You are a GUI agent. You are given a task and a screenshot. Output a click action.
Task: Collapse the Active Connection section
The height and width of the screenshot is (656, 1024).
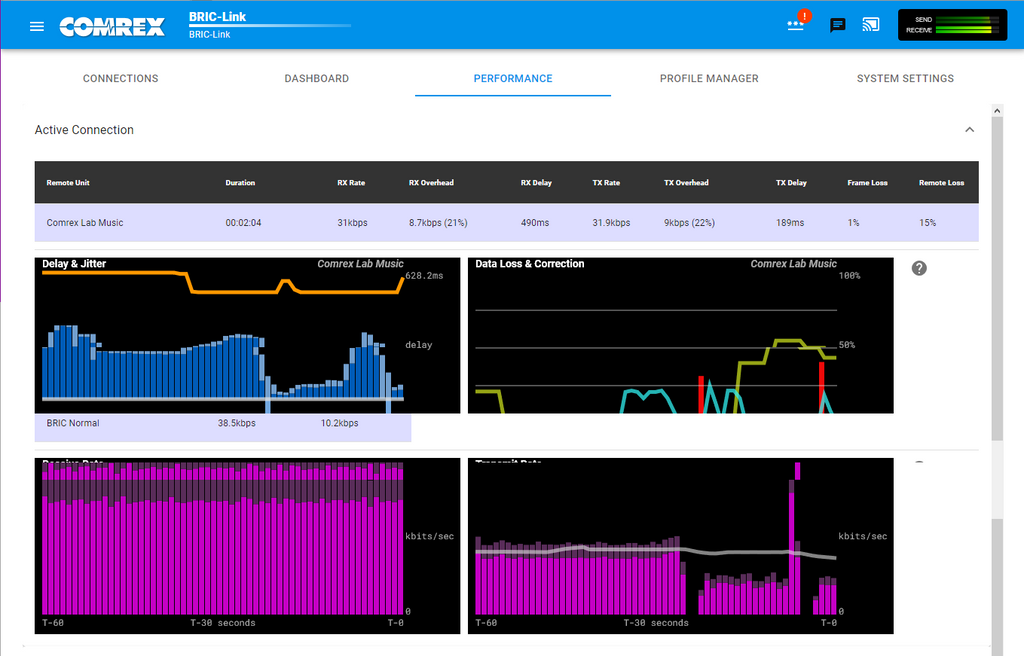[x=970, y=129]
